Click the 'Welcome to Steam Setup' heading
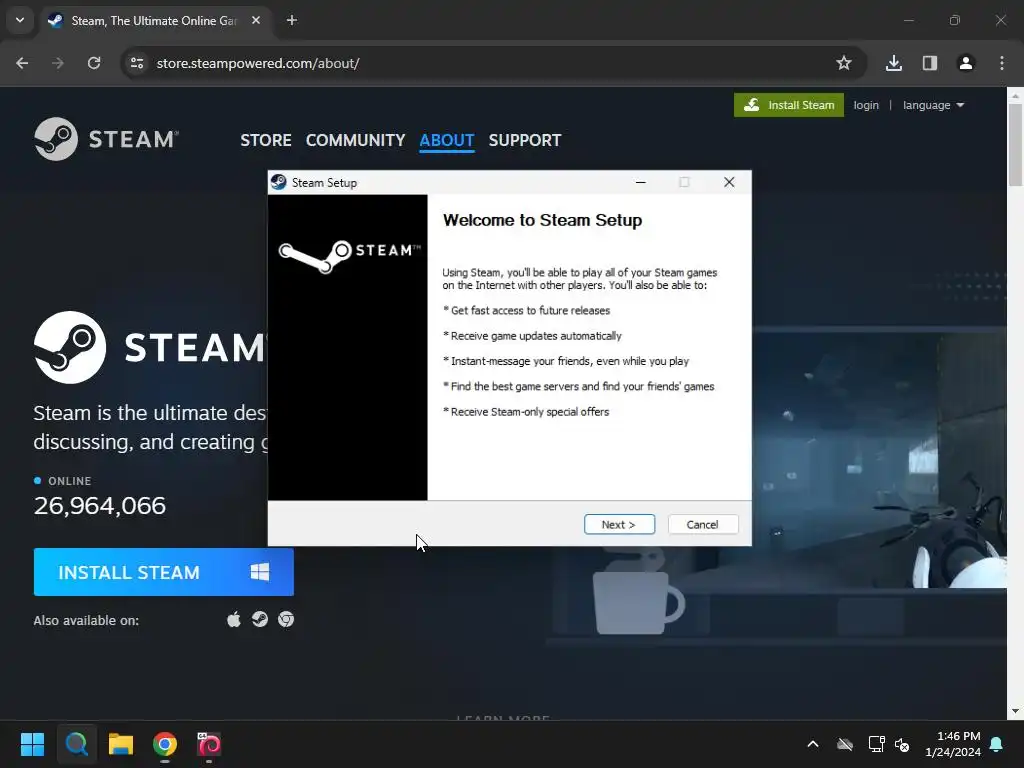Screen dimensions: 1024x768 (542, 220)
